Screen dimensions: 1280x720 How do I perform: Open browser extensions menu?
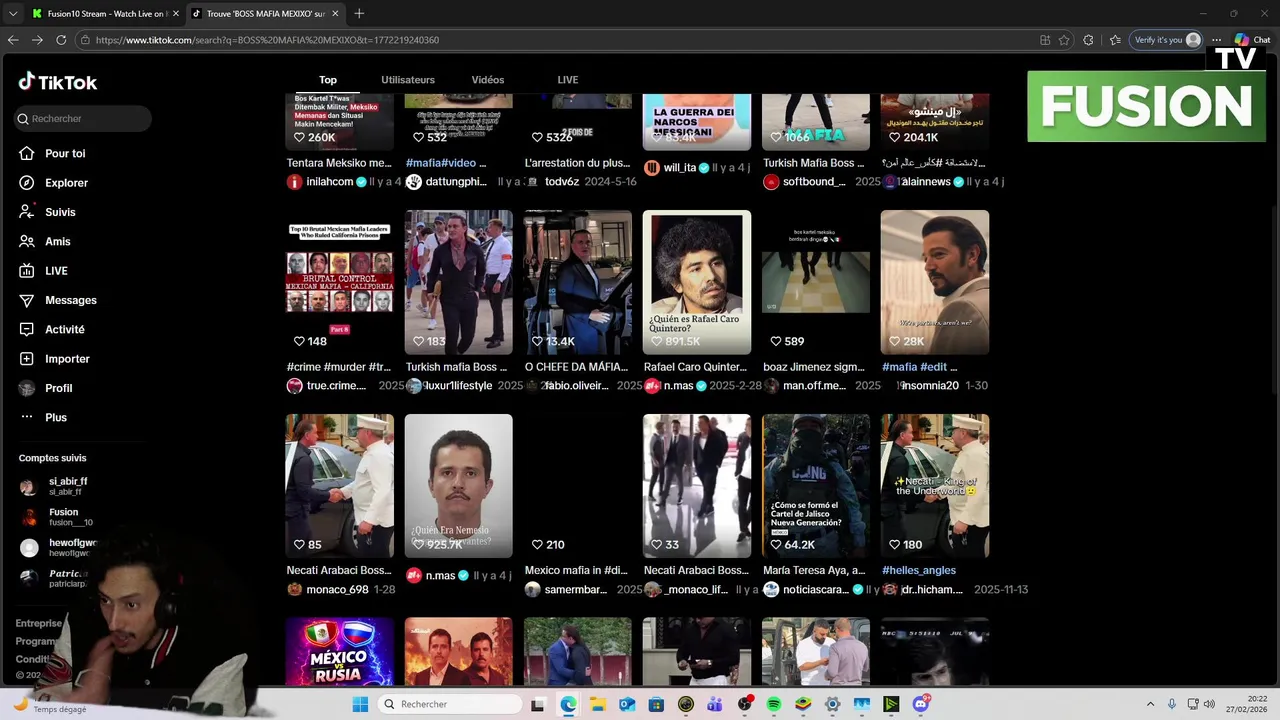[x=1089, y=40]
